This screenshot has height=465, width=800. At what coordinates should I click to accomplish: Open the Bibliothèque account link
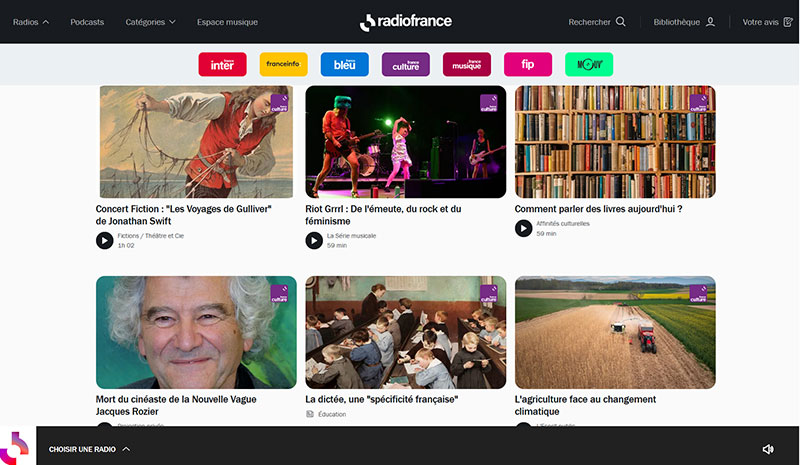coord(684,22)
